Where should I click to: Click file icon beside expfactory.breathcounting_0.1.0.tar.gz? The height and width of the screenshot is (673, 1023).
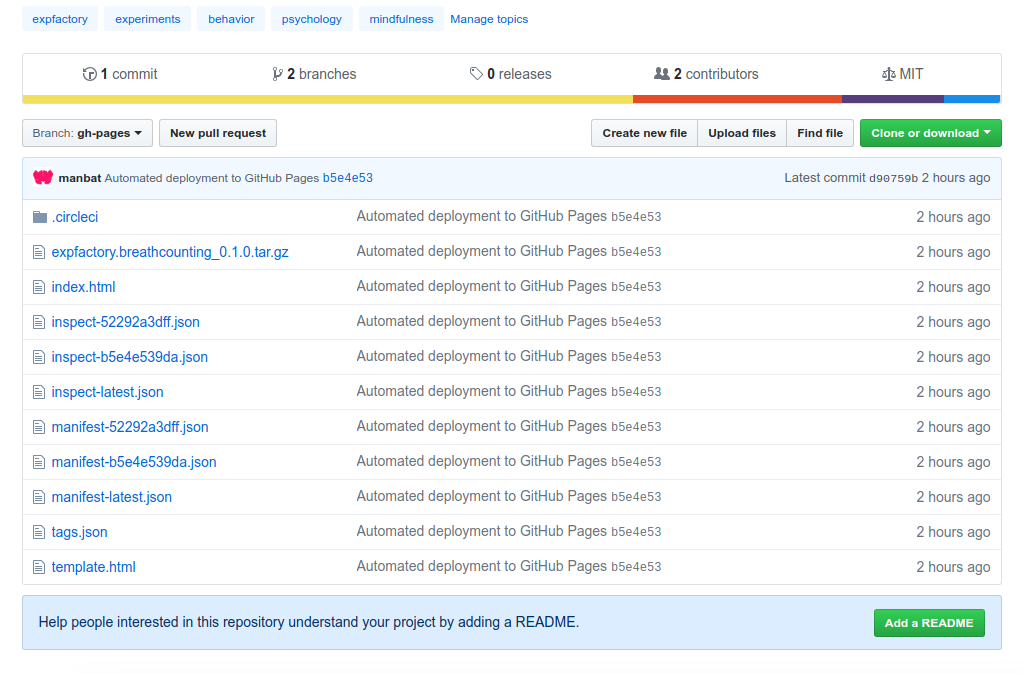(39, 252)
